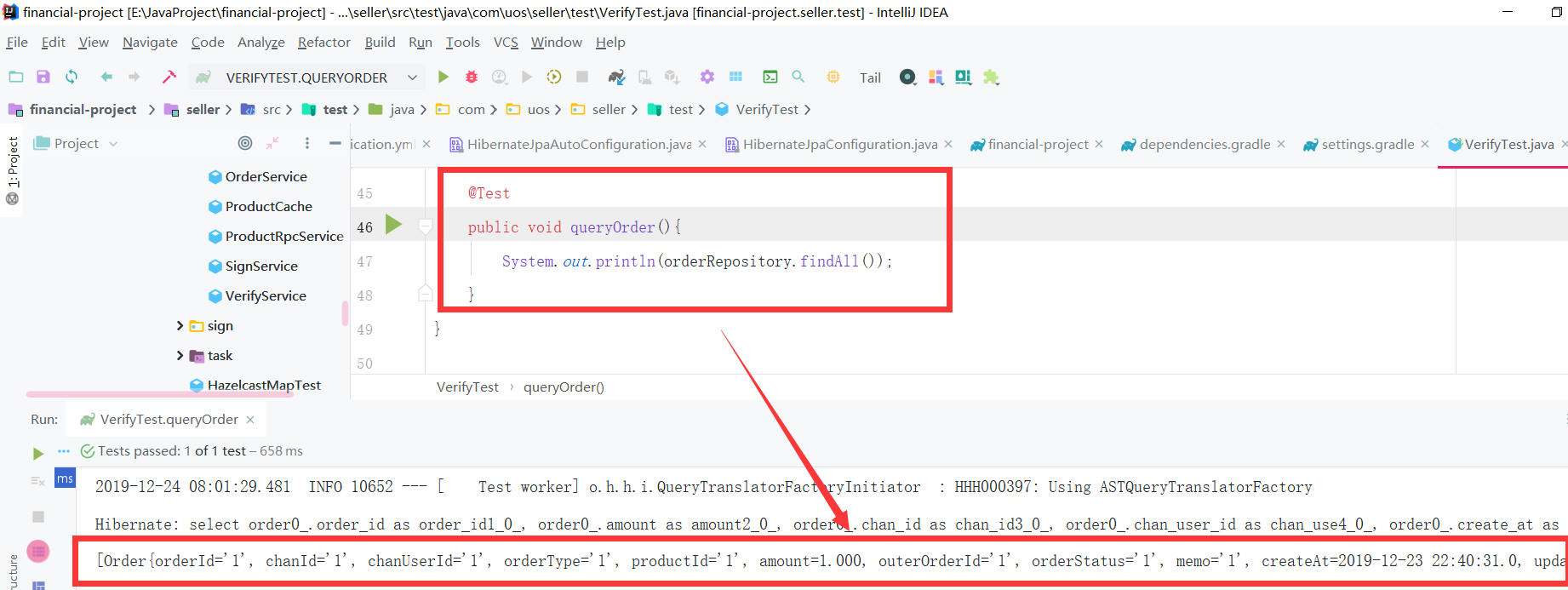The image size is (1568, 590).
Task: Click collapse all icon in Project panel
Action: pos(272,143)
